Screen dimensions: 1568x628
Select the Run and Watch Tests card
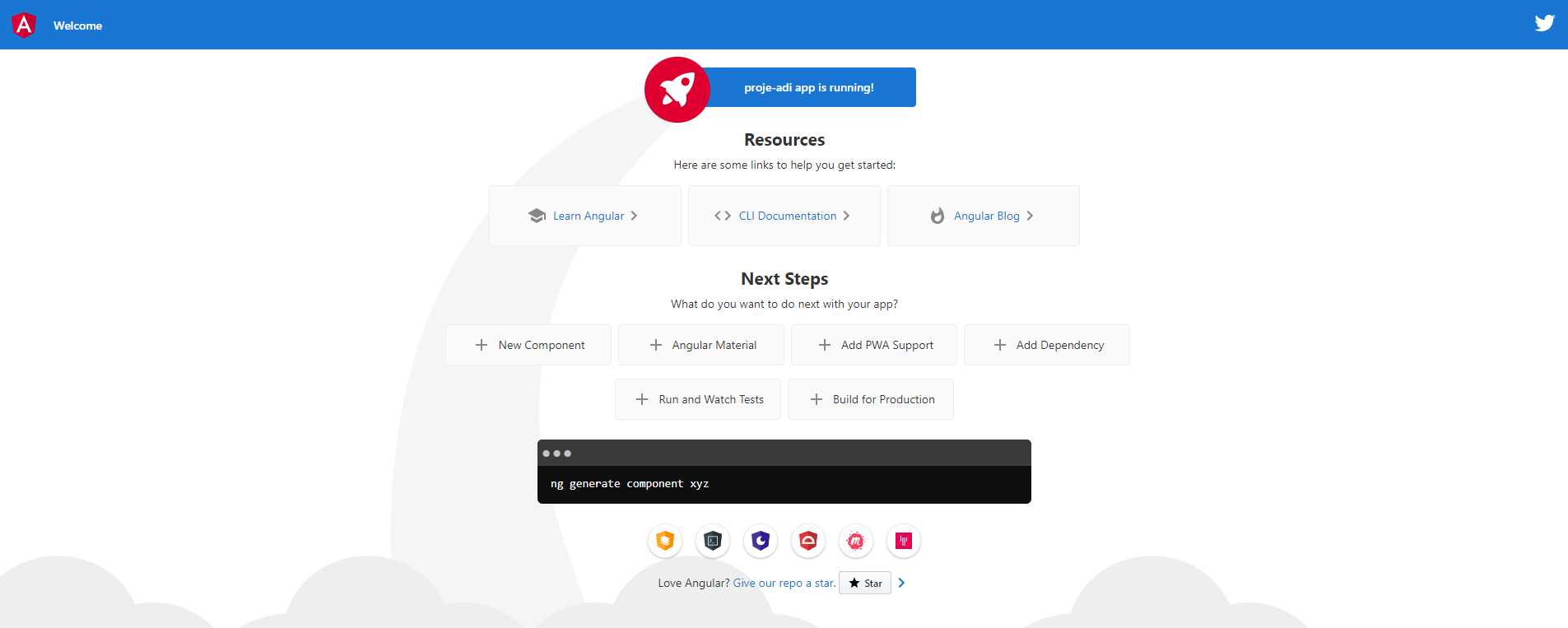pyautogui.click(x=698, y=399)
